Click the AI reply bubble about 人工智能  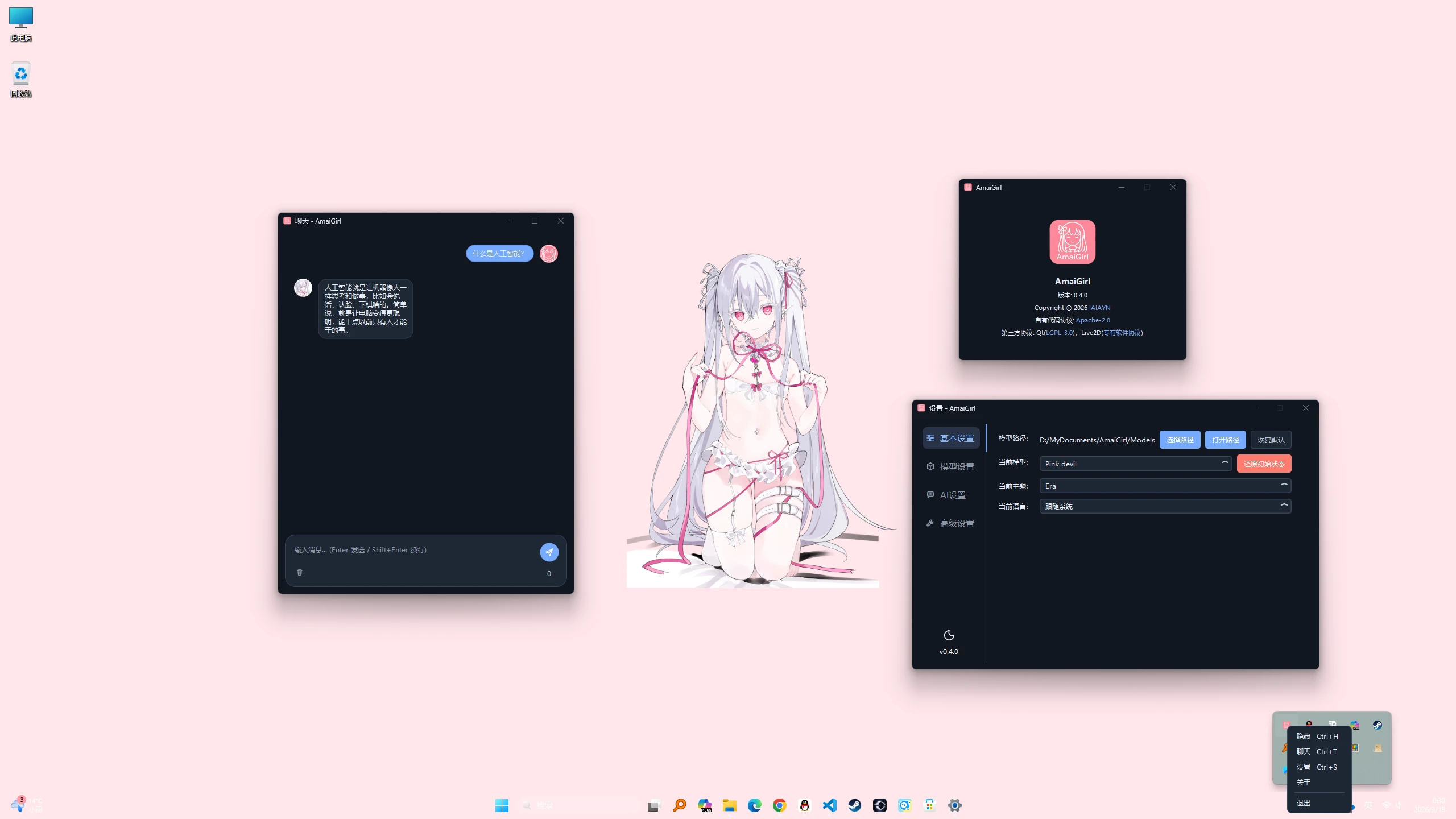tap(366, 309)
